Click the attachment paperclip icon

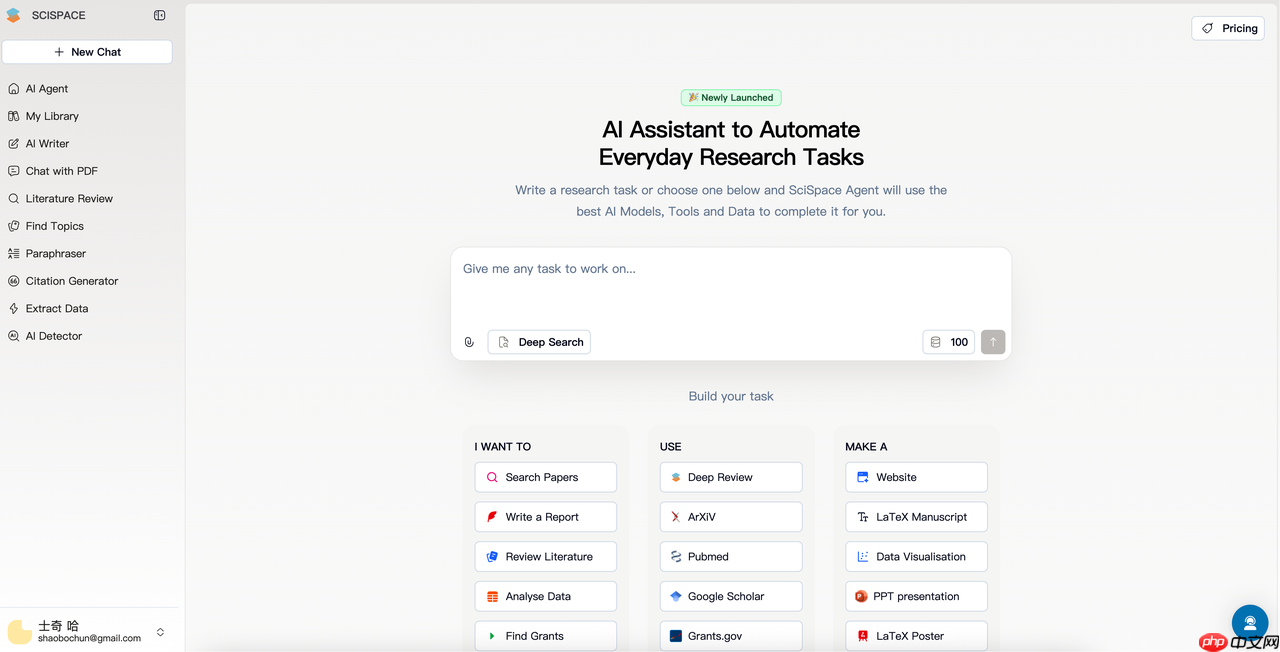click(x=469, y=342)
